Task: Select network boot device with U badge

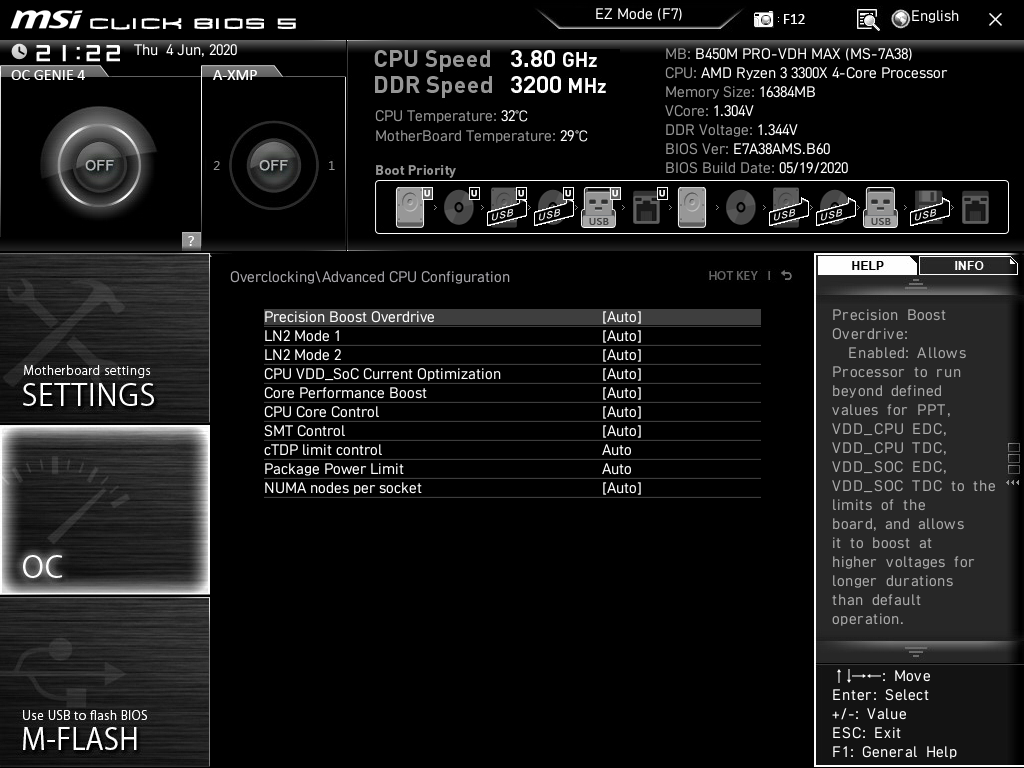Action: coord(649,207)
